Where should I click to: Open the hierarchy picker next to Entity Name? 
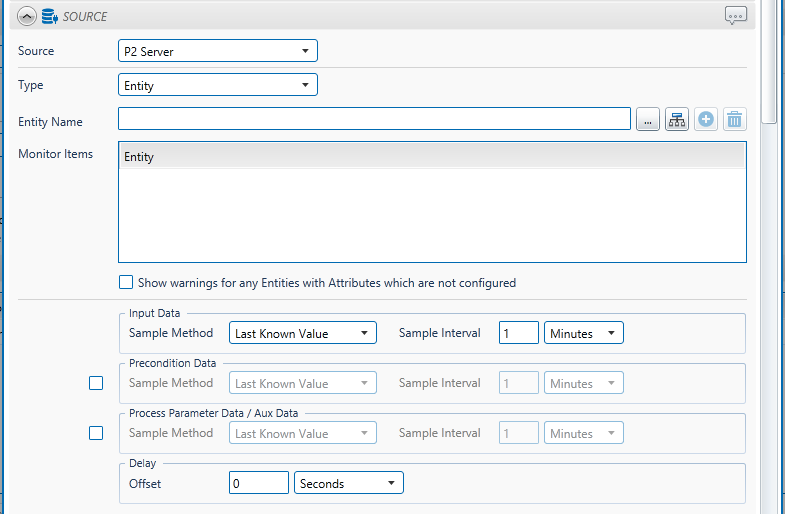pyautogui.click(x=677, y=120)
